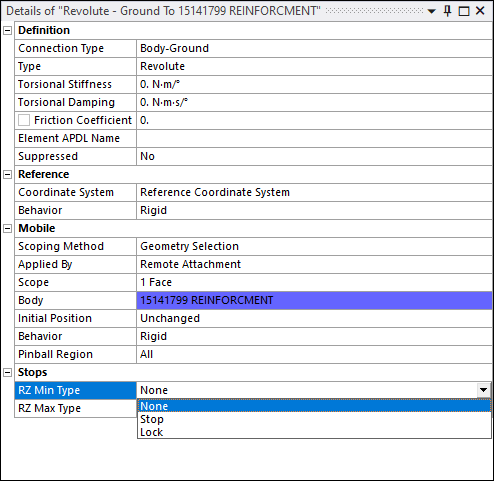Open the RZ Min Type dropdown arrow

pos(483,390)
